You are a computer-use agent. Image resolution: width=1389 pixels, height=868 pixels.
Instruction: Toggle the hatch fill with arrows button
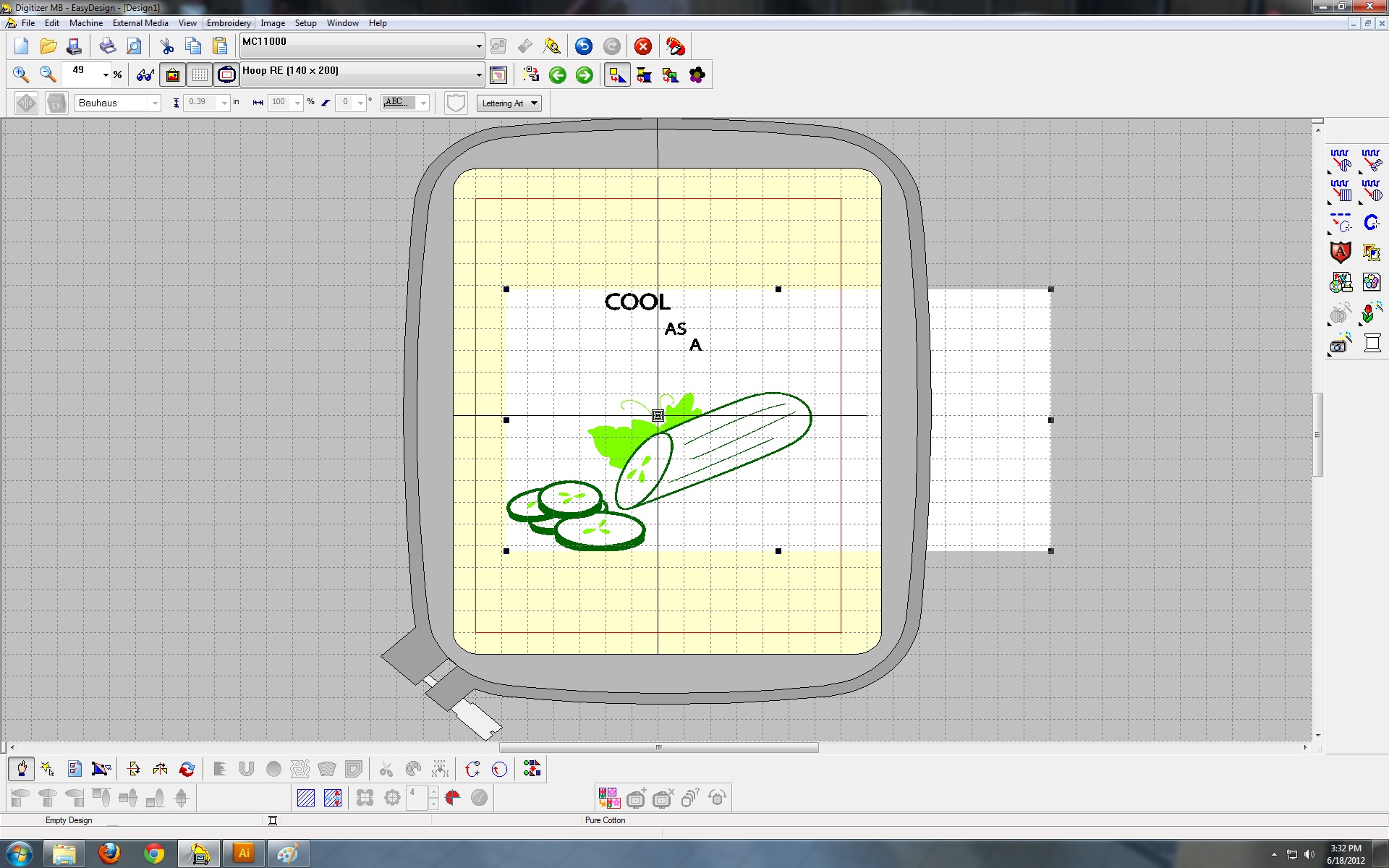[x=333, y=798]
